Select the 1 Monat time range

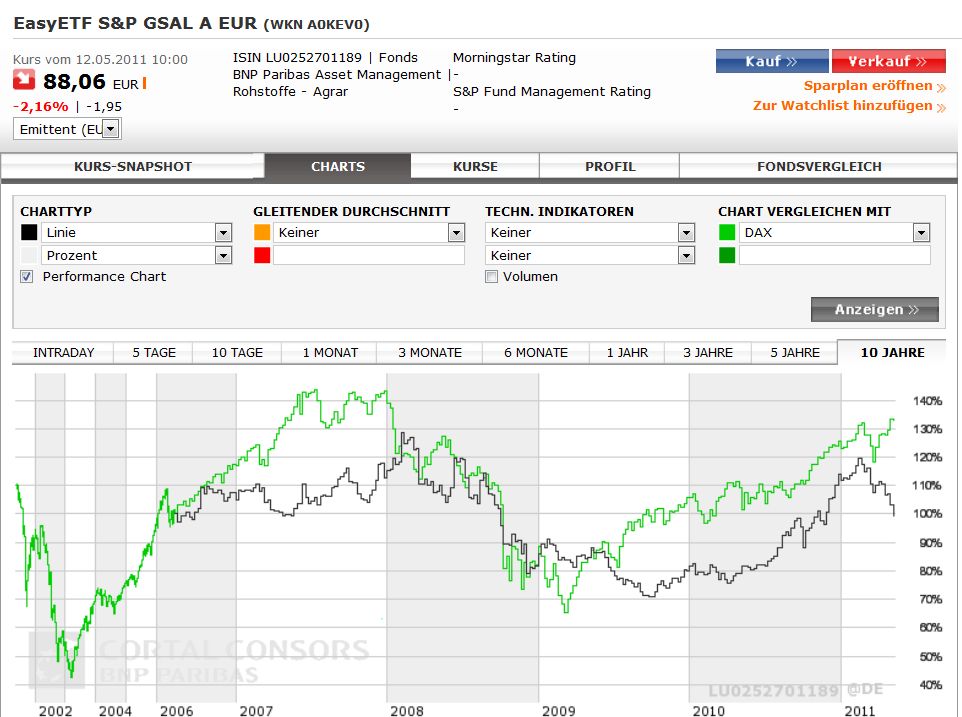[329, 353]
